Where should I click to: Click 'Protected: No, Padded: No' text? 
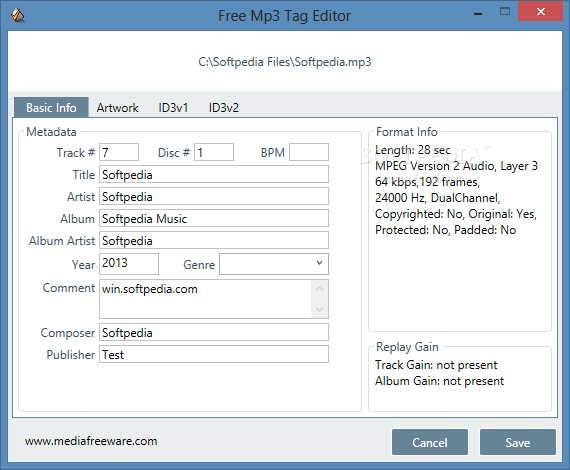[x=445, y=230]
